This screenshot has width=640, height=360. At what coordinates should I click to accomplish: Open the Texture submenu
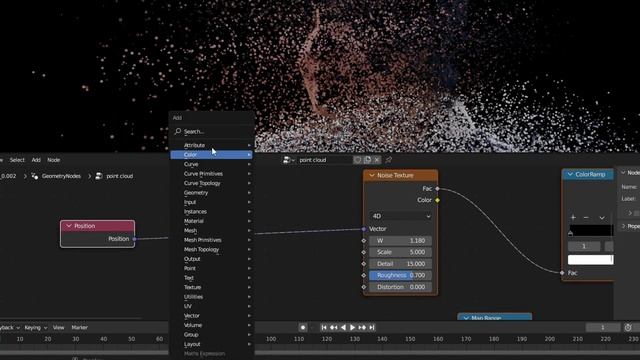pos(211,287)
